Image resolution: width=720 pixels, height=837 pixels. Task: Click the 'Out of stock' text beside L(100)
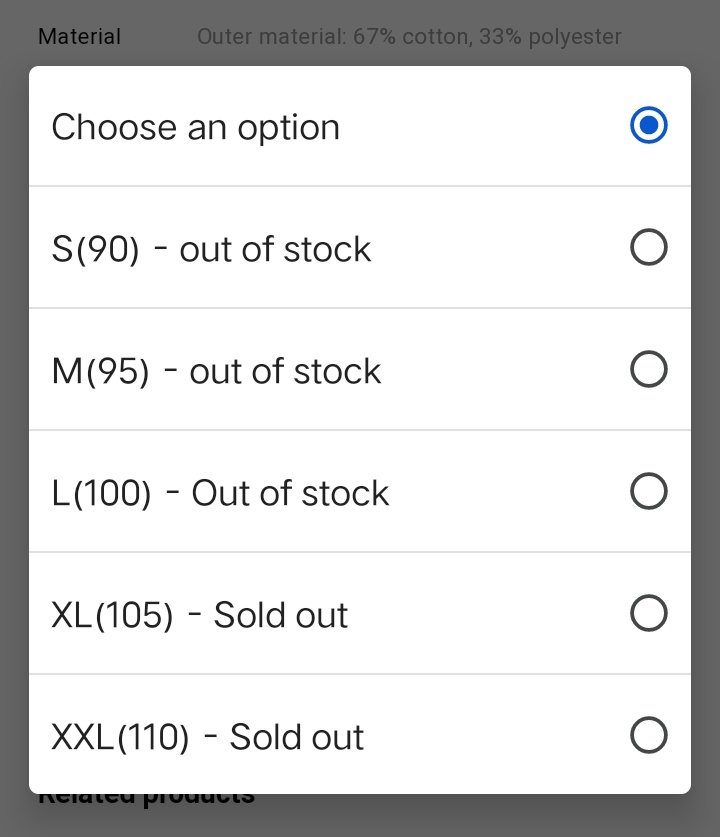[290, 493]
